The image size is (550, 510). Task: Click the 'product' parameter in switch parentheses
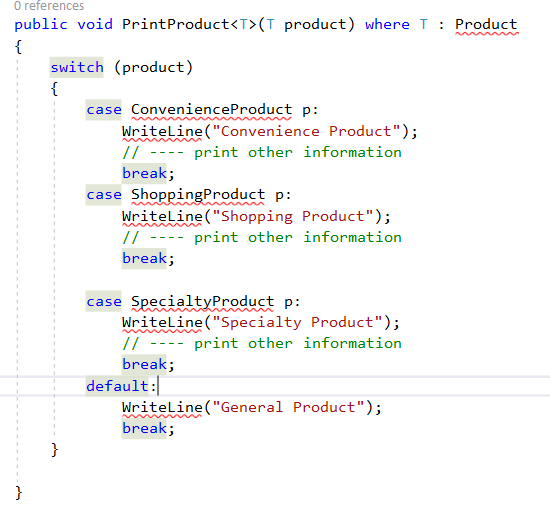(x=153, y=67)
